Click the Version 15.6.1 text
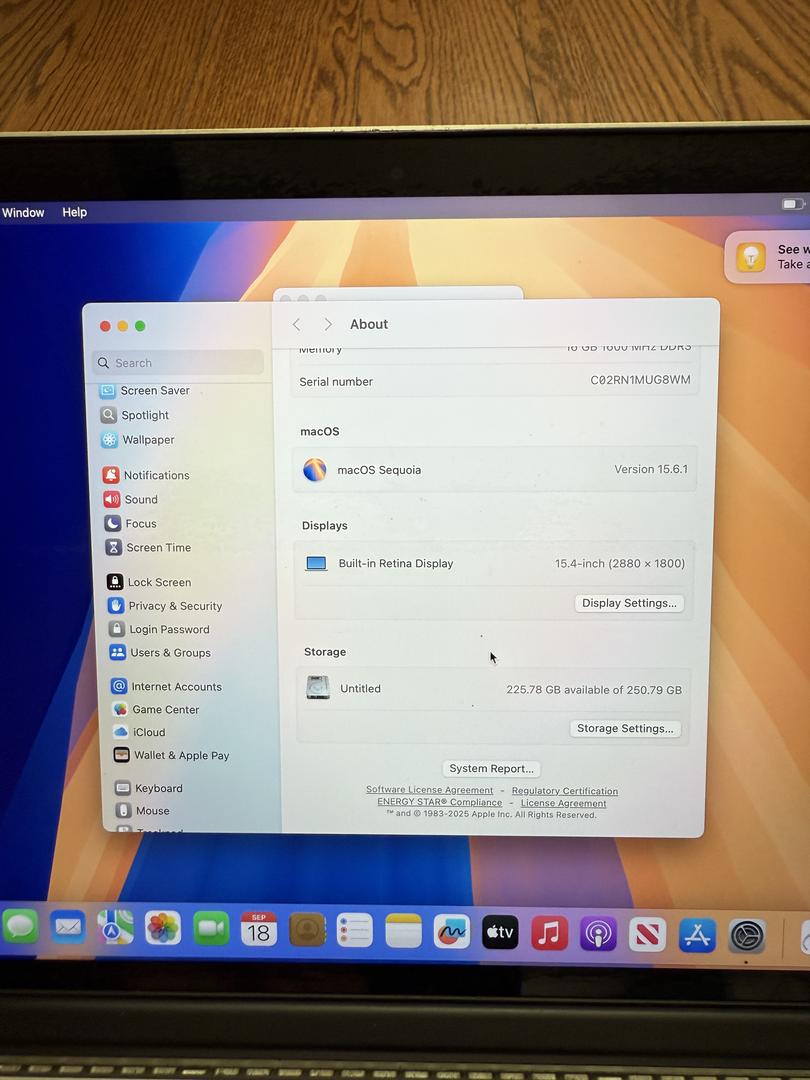This screenshot has height=1080, width=810. 651,469
